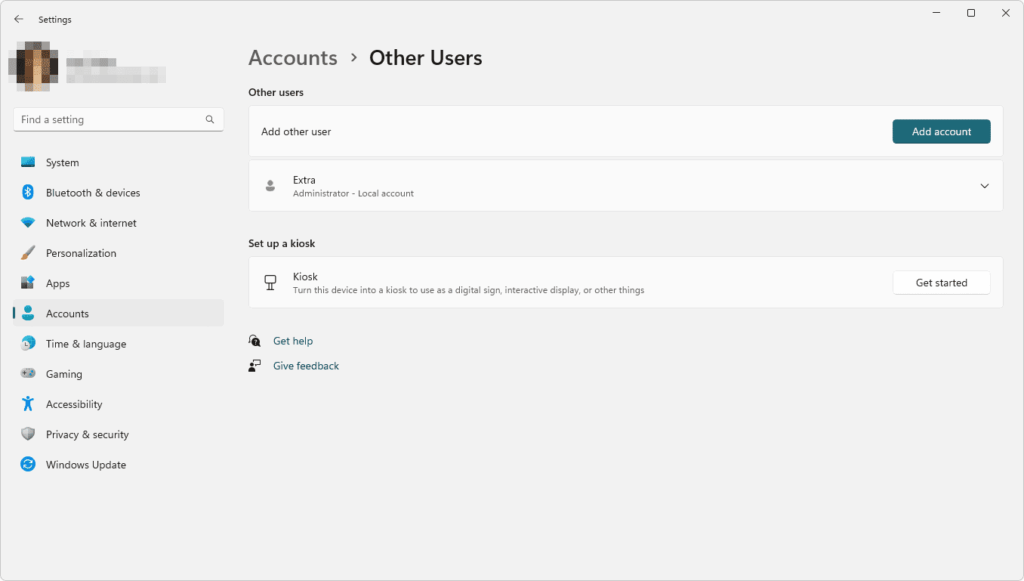The width and height of the screenshot is (1024, 581).
Task: Open Privacy & security via the shield icon
Action: (x=28, y=434)
